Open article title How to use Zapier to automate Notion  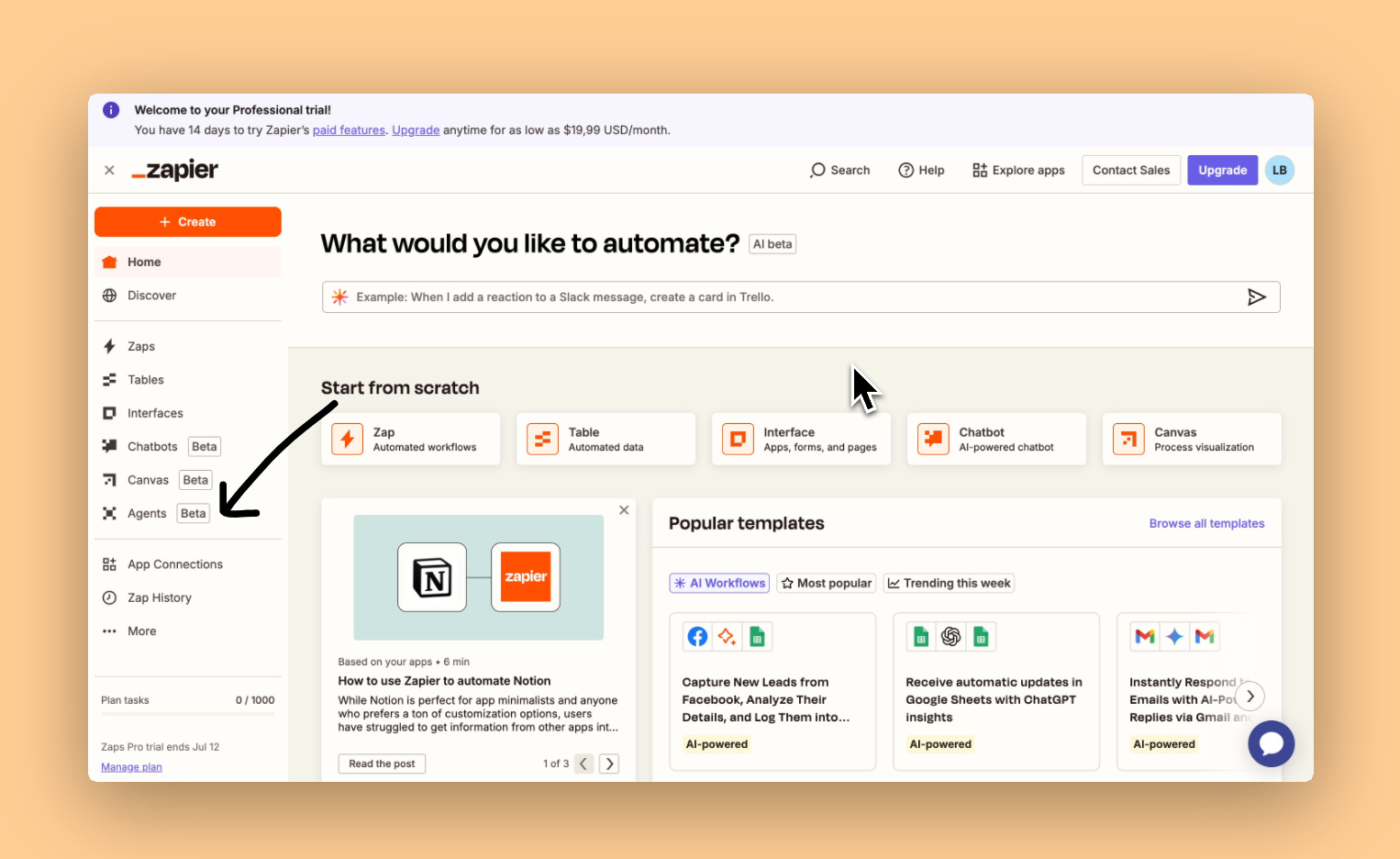444,681
